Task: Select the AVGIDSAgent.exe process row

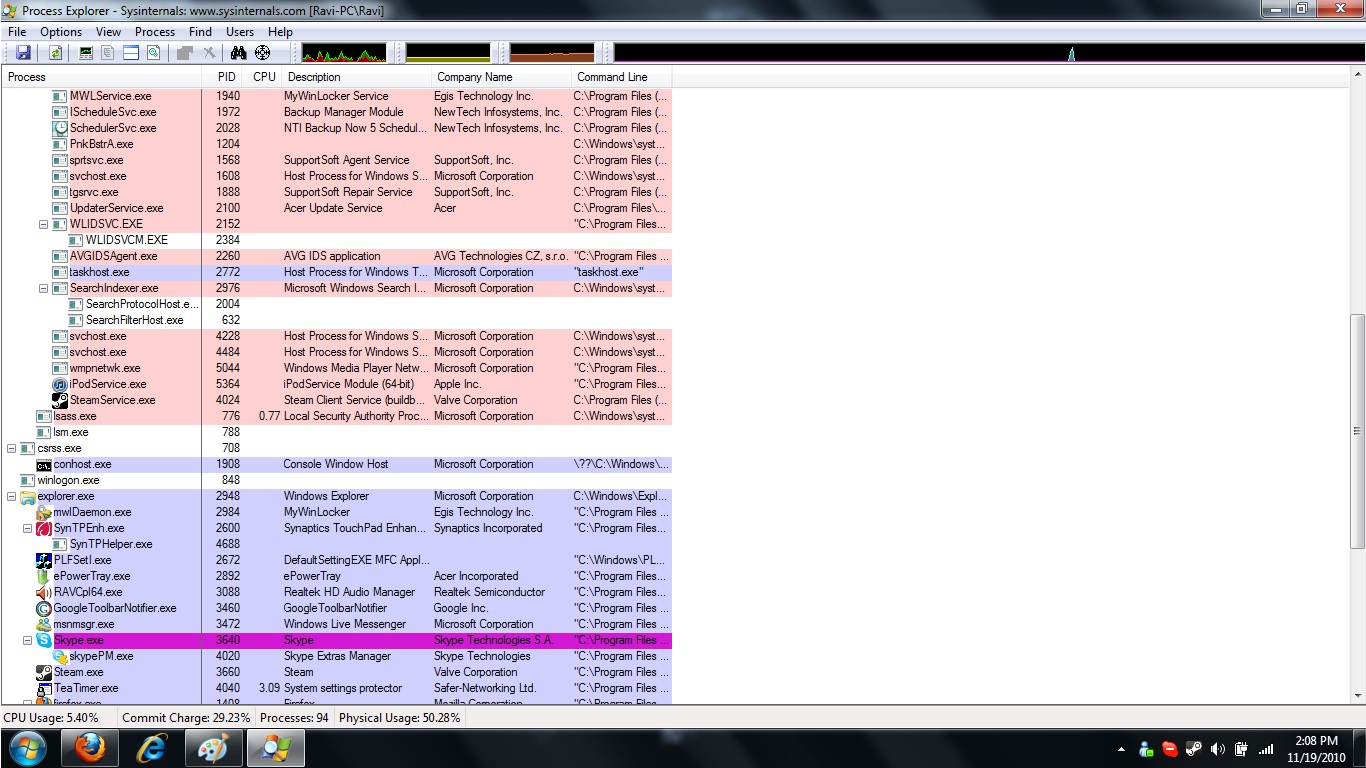Action: [336, 256]
